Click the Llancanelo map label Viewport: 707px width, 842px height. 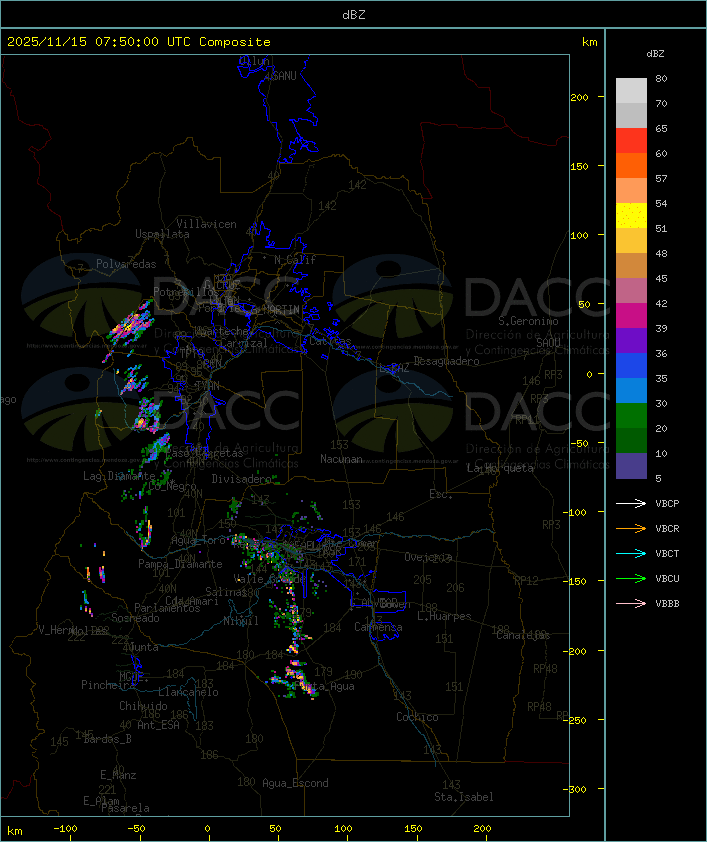pos(188,692)
